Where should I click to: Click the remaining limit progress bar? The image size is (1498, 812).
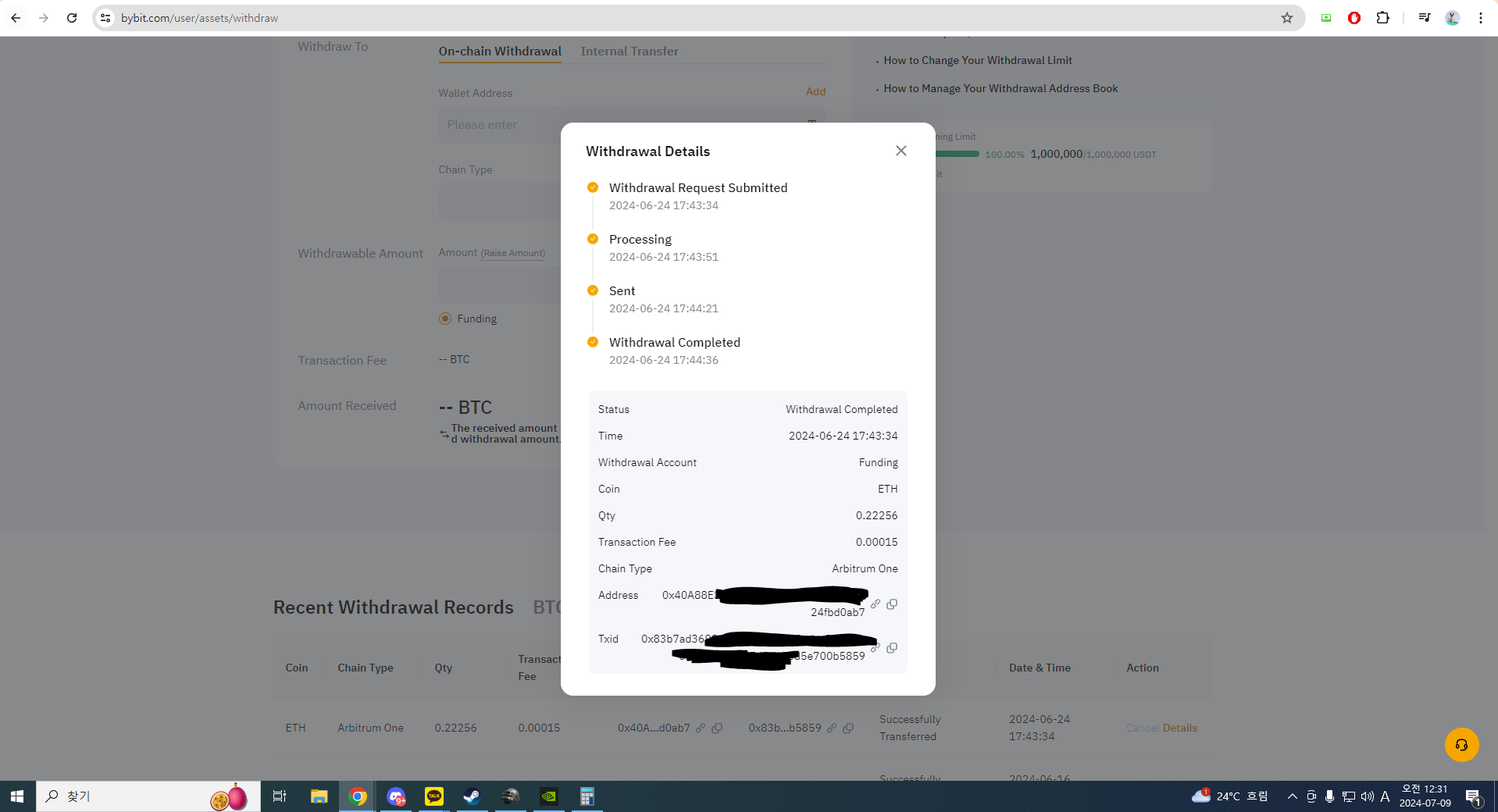point(958,154)
